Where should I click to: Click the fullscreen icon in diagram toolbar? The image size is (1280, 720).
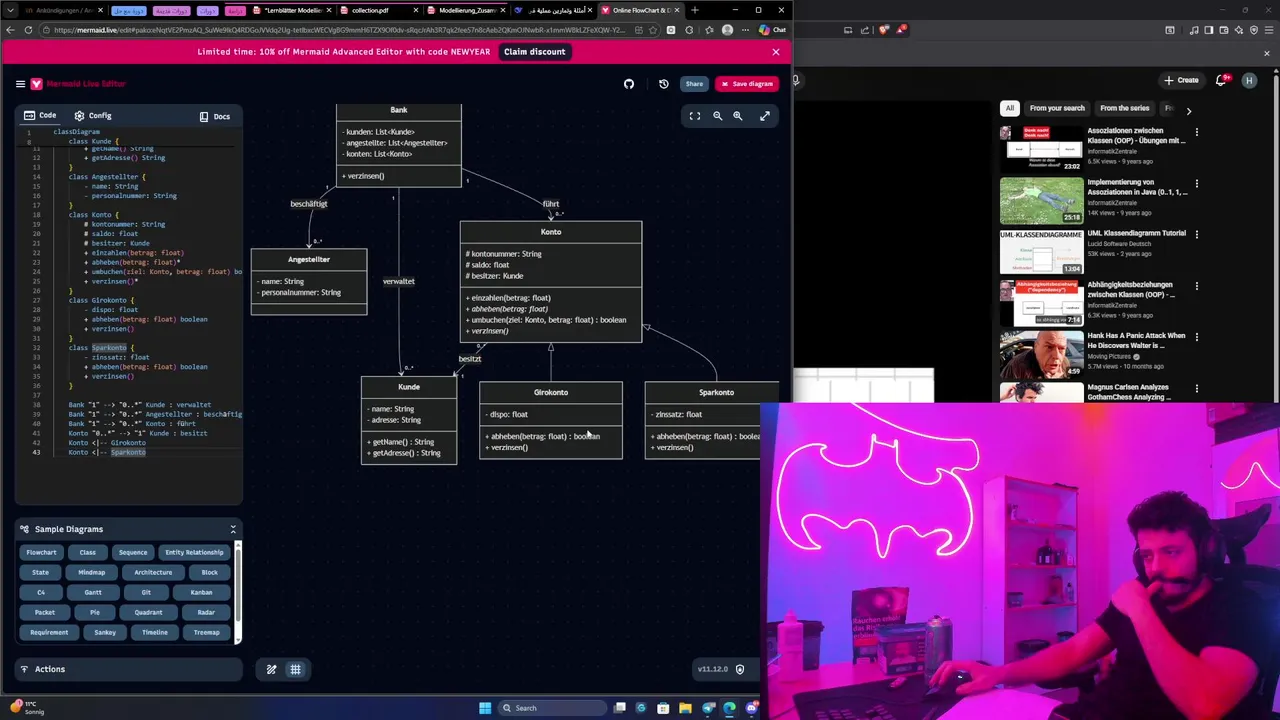(x=695, y=116)
